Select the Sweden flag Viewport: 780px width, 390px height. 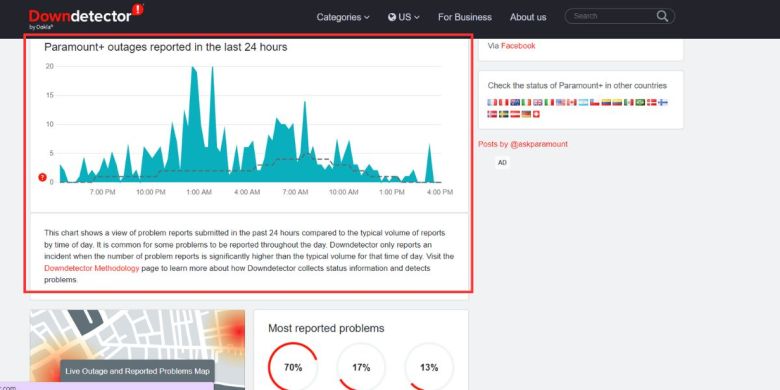tap(503, 114)
